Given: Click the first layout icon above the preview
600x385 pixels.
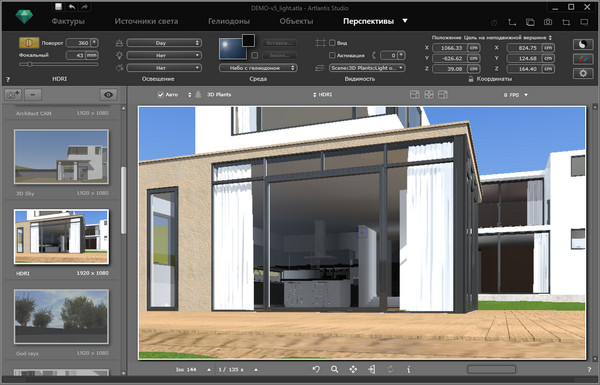Looking at the screenshot, I should coord(414,95).
